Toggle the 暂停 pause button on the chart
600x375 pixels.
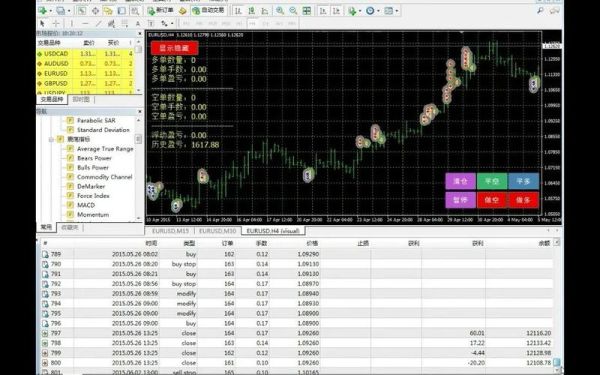tap(460, 200)
